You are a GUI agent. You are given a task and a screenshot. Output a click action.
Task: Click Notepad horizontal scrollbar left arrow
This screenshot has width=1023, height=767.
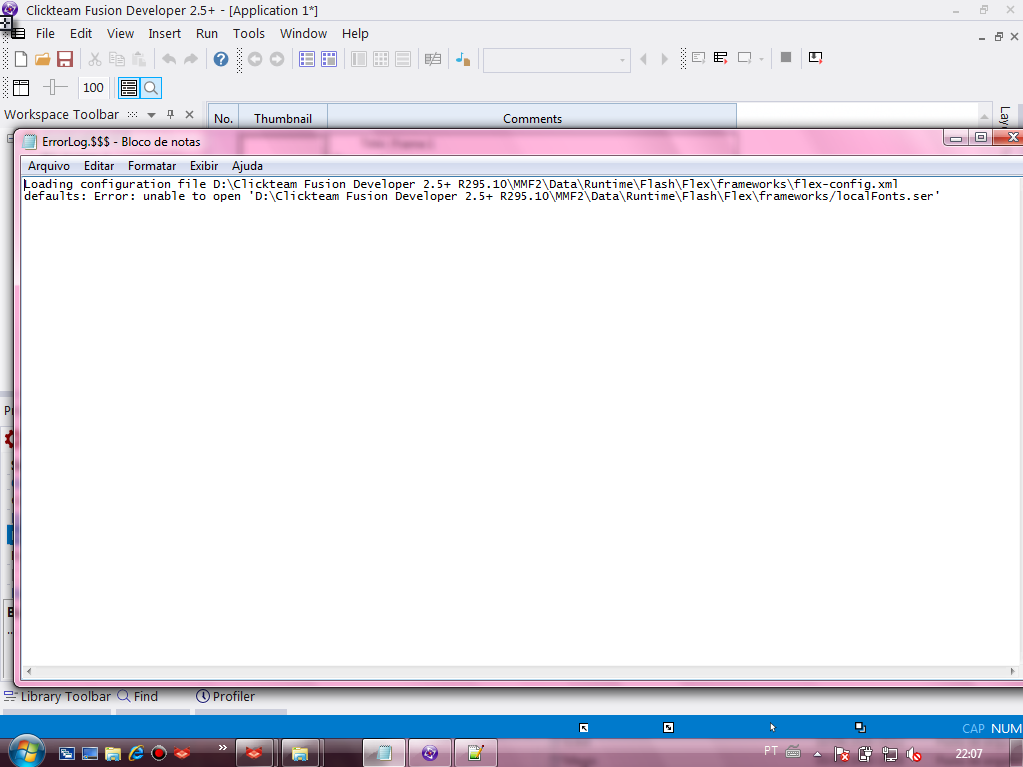[28, 671]
